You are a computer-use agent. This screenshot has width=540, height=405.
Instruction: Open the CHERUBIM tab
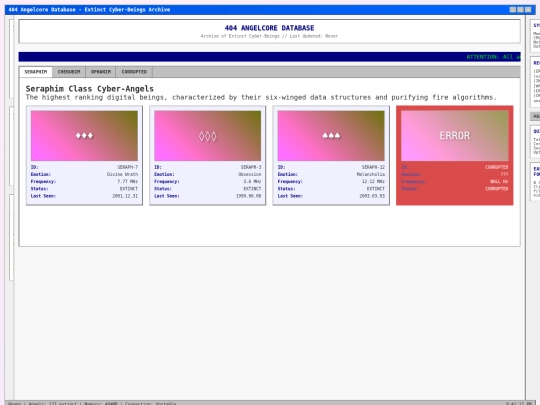(x=69, y=72)
